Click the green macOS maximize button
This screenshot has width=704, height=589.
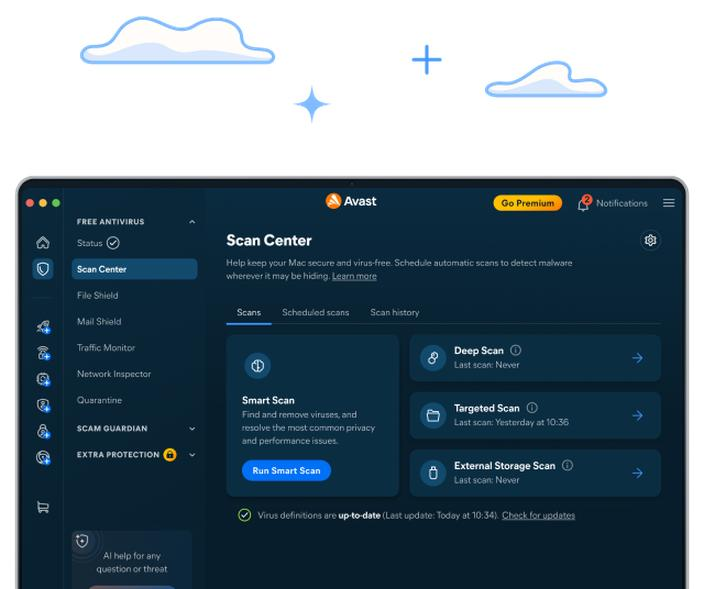(56, 203)
